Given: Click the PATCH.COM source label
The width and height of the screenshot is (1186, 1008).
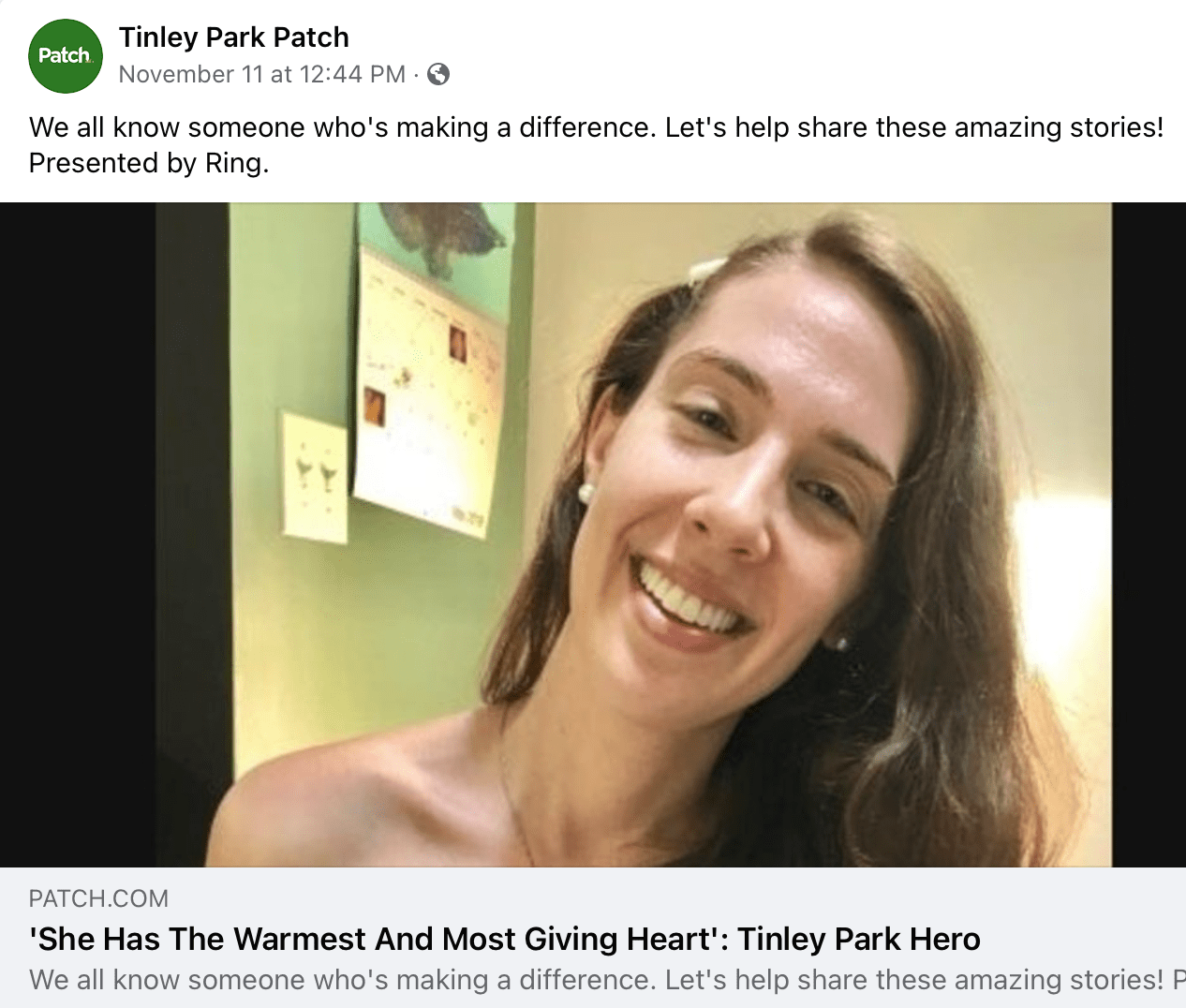Looking at the screenshot, I should click(99, 898).
